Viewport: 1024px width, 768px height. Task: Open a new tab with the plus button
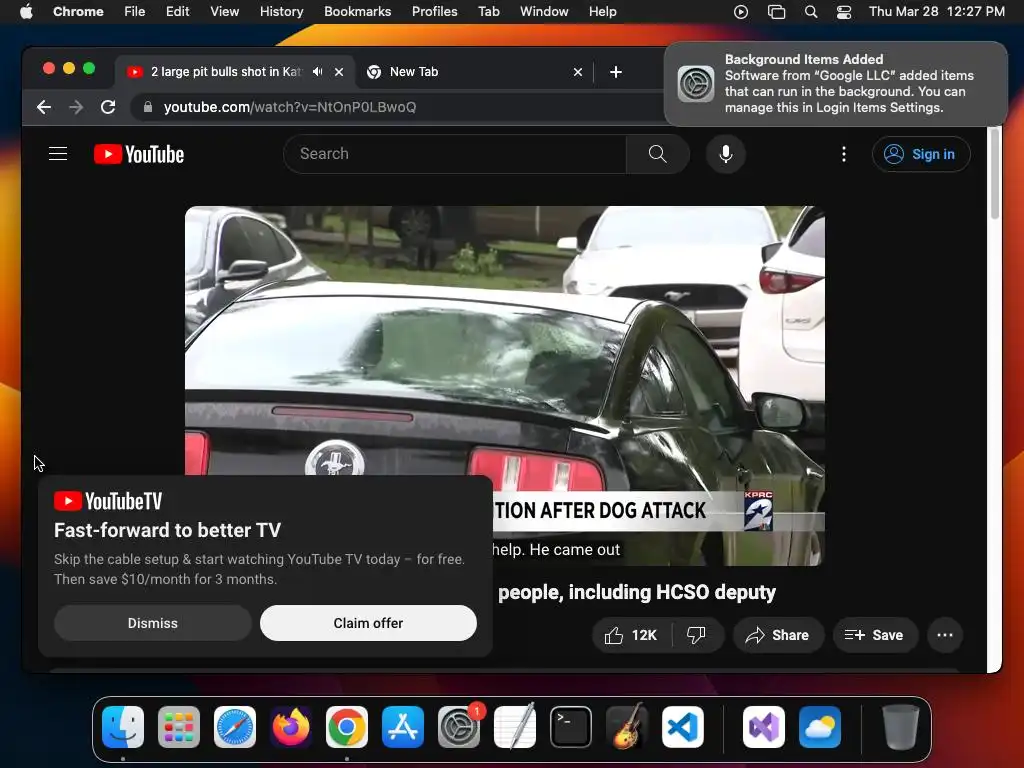616,72
